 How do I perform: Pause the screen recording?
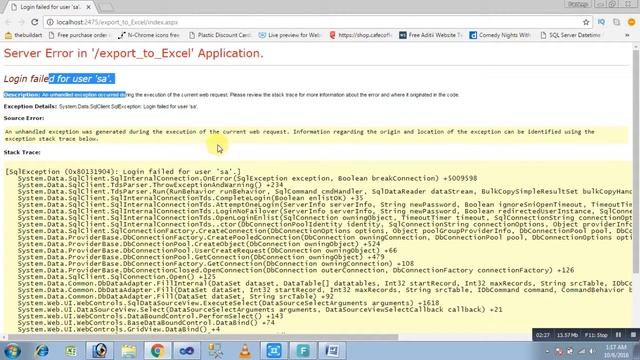tap(618, 335)
